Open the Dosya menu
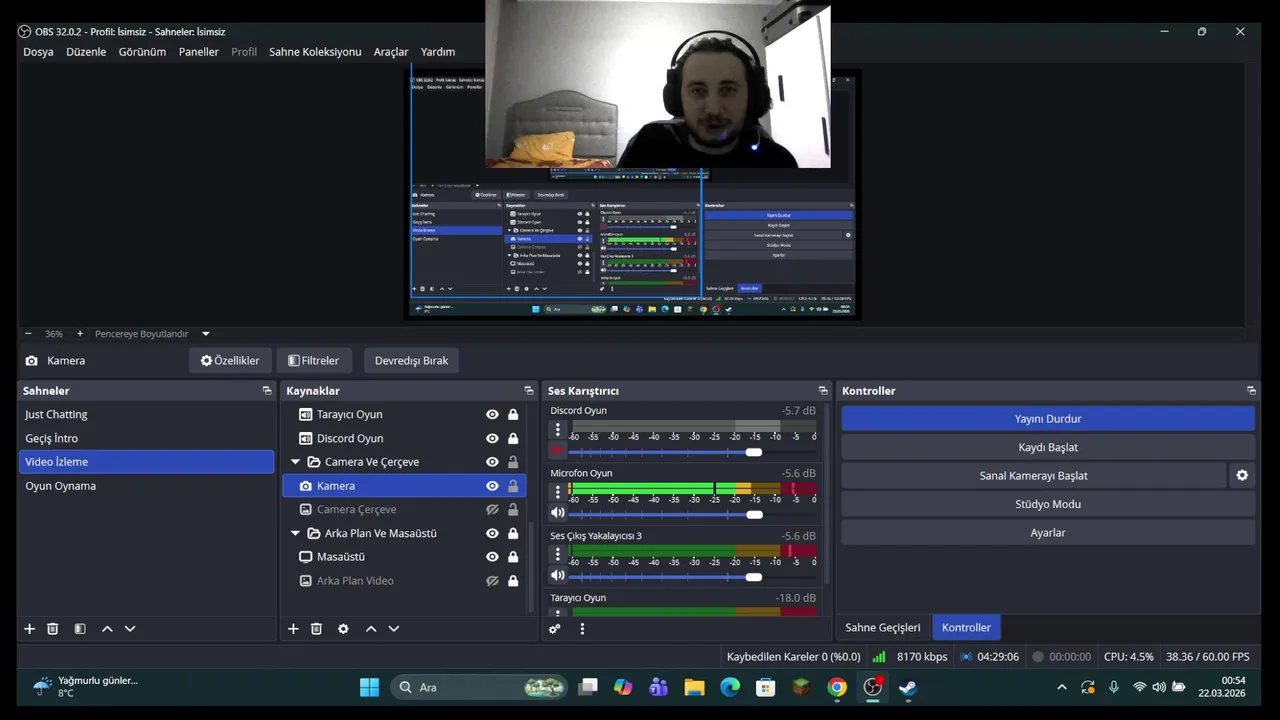 click(x=38, y=52)
